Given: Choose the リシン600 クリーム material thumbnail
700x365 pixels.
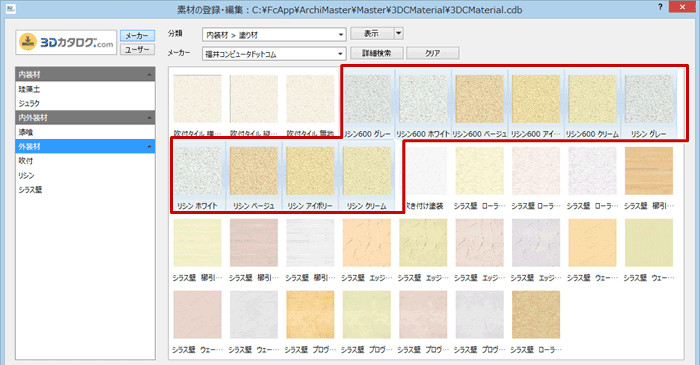Looking at the screenshot, I should [x=592, y=99].
